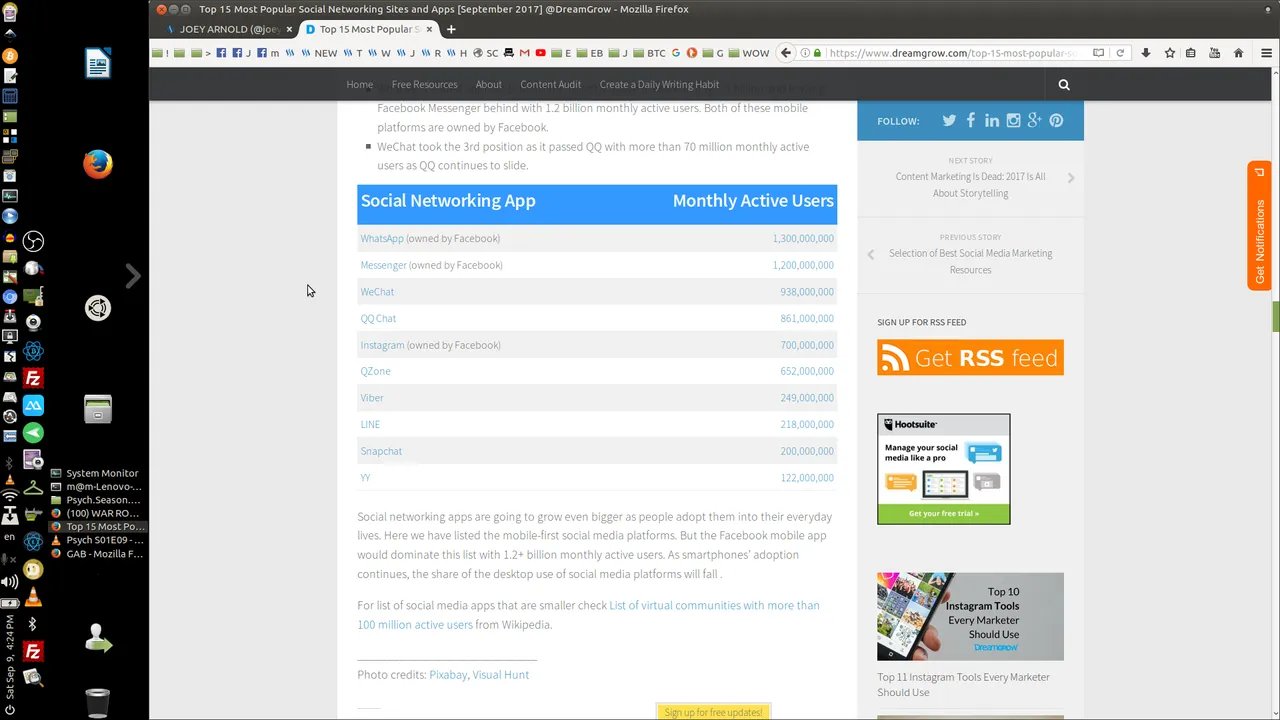Open Snapchat link in table
1280x720 pixels.
381,451
